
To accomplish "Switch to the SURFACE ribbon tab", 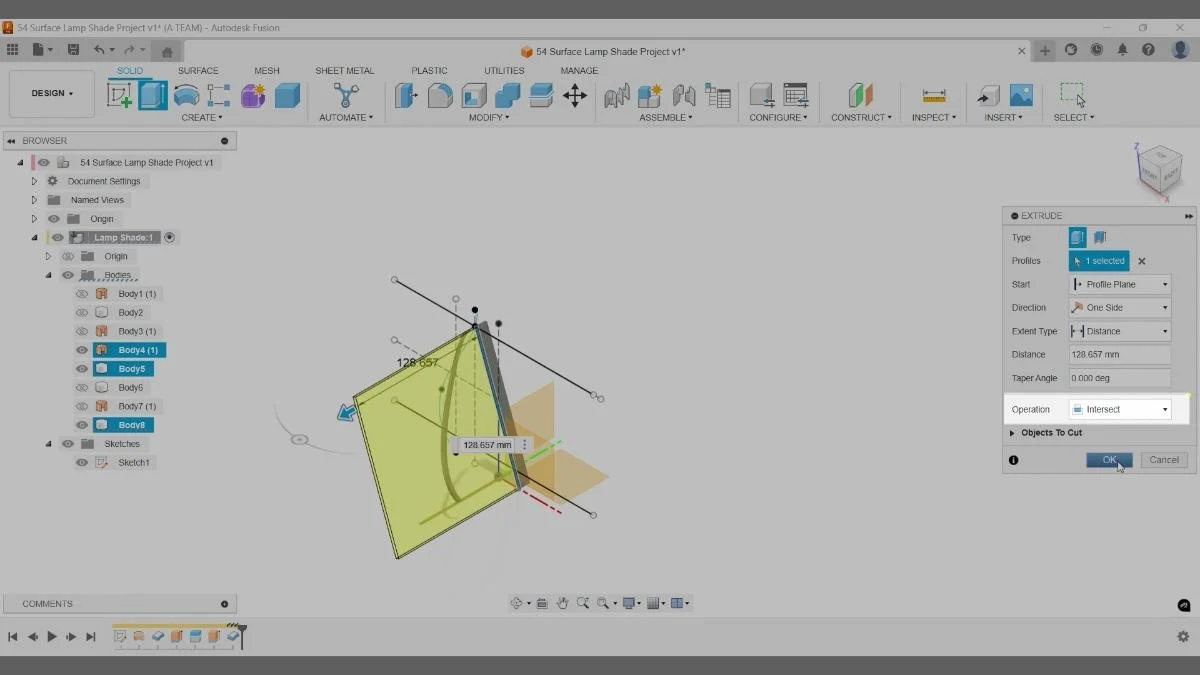I will (198, 70).
